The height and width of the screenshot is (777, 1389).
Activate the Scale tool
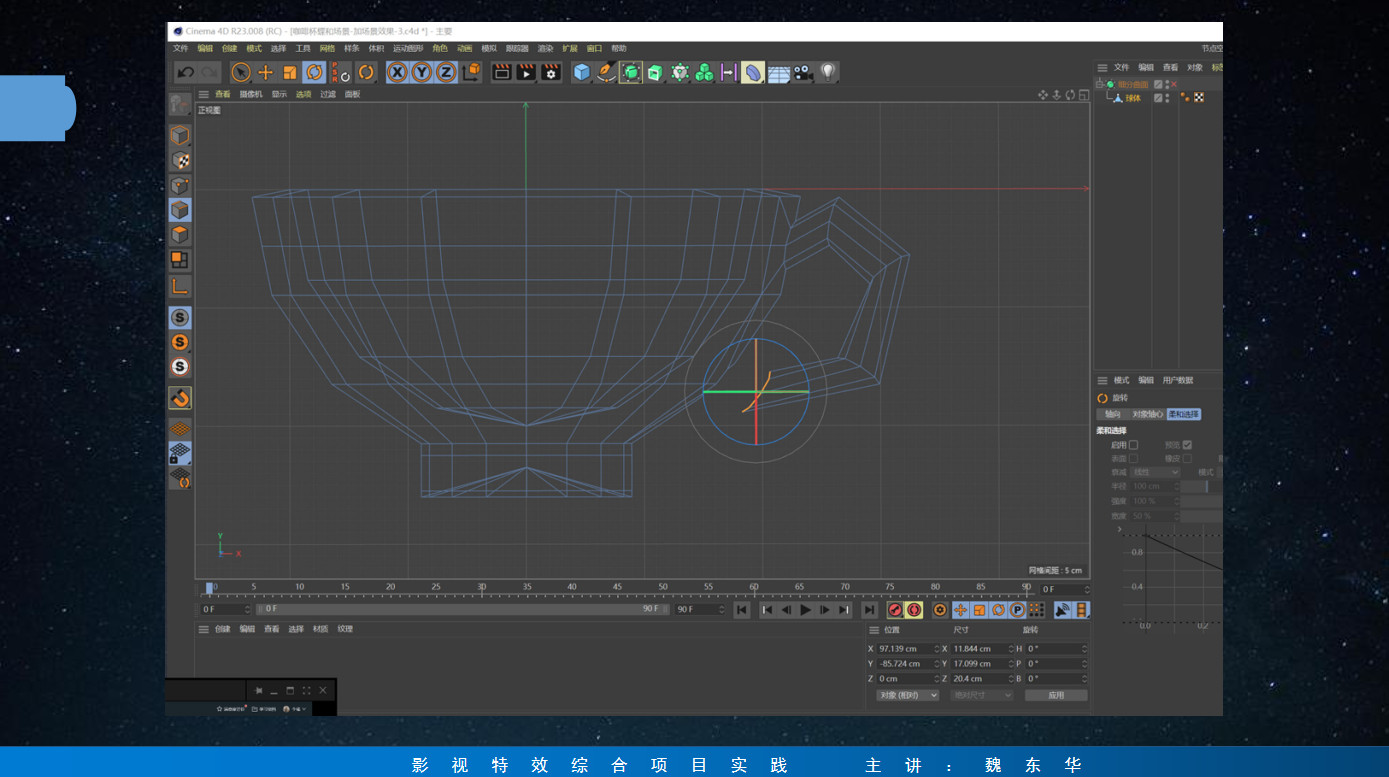289,72
